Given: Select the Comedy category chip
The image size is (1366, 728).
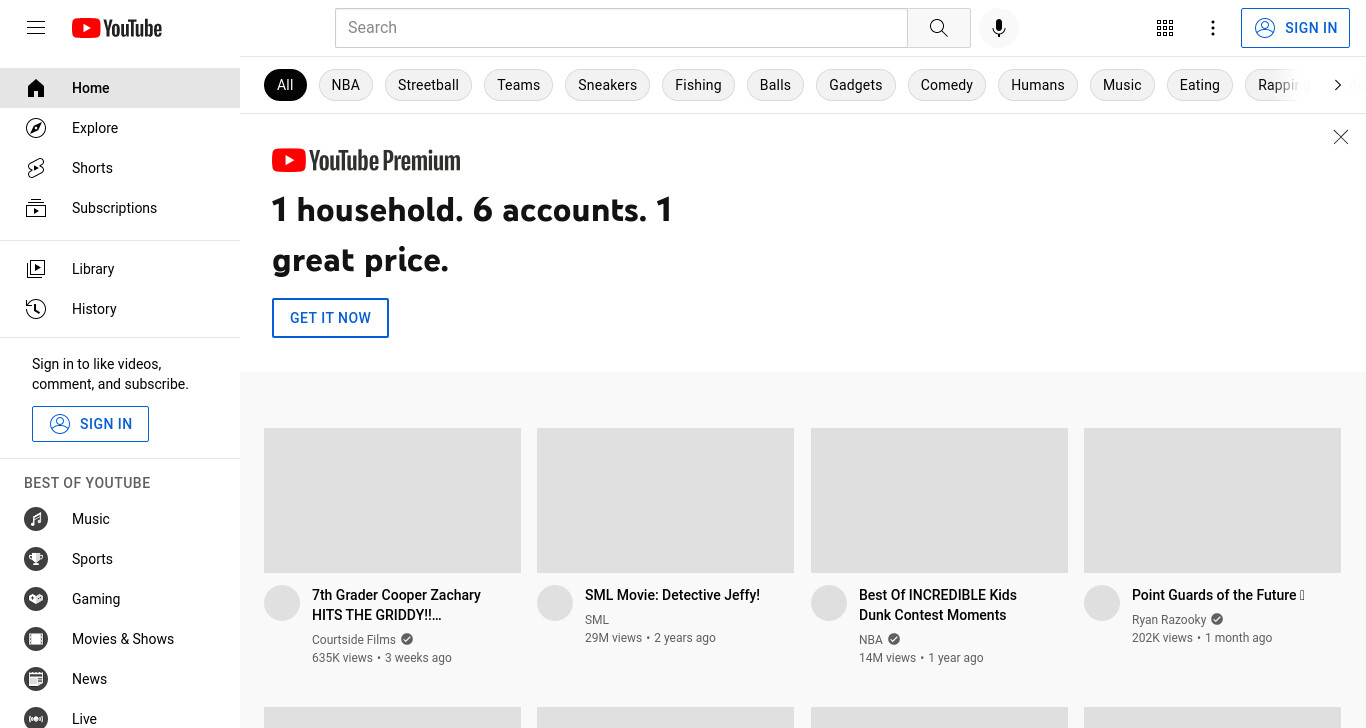Looking at the screenshot, I should (x=947, y=85).
